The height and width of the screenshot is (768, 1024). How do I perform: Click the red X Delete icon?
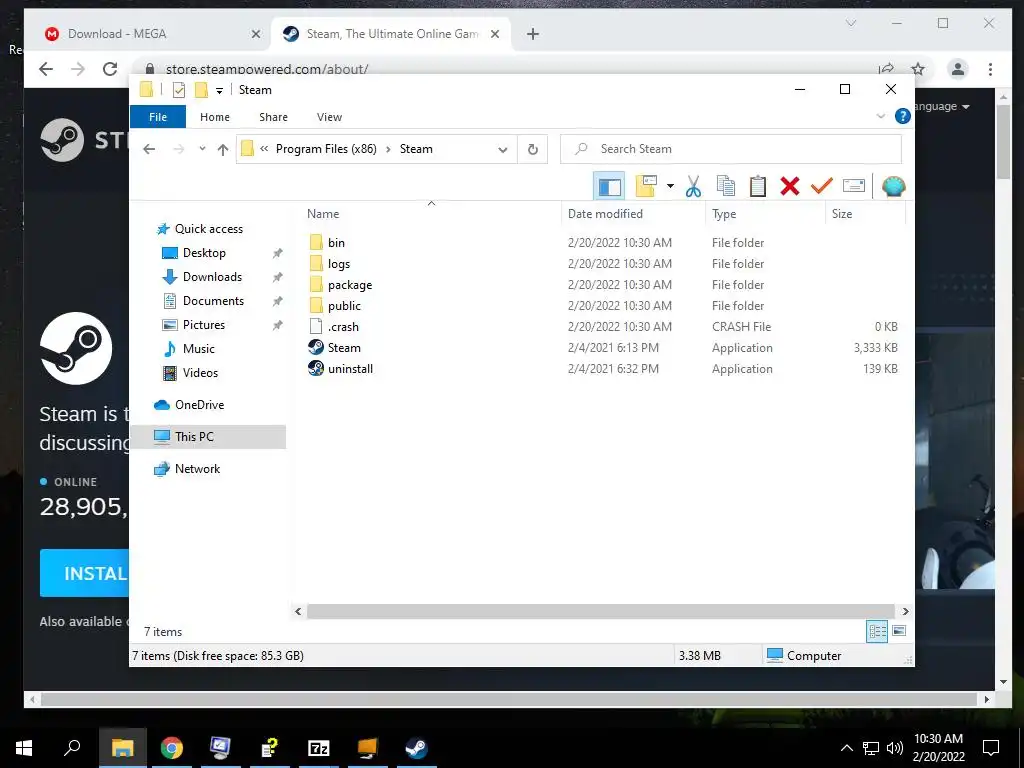(x=790, y=186)
